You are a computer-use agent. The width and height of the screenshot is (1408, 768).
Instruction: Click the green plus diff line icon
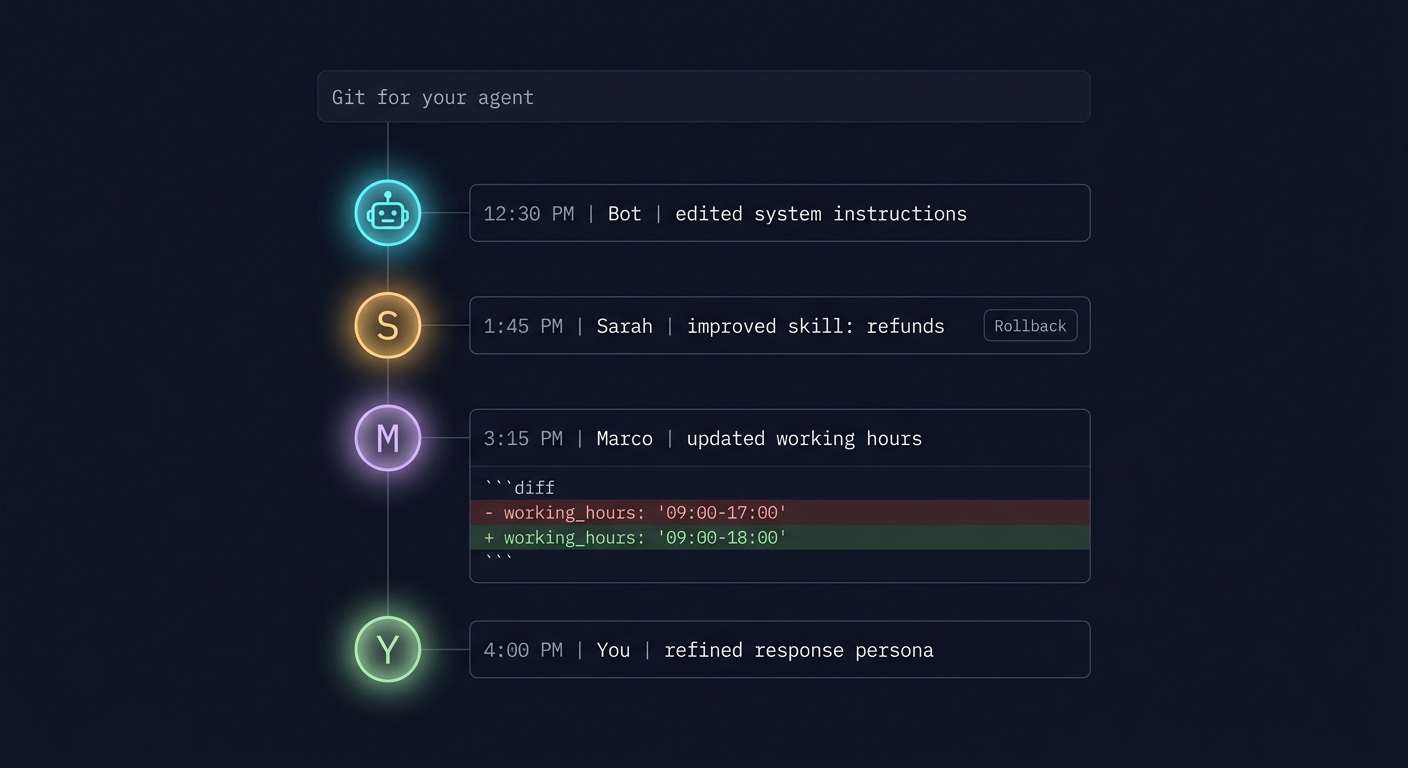(x=487, y=537)
